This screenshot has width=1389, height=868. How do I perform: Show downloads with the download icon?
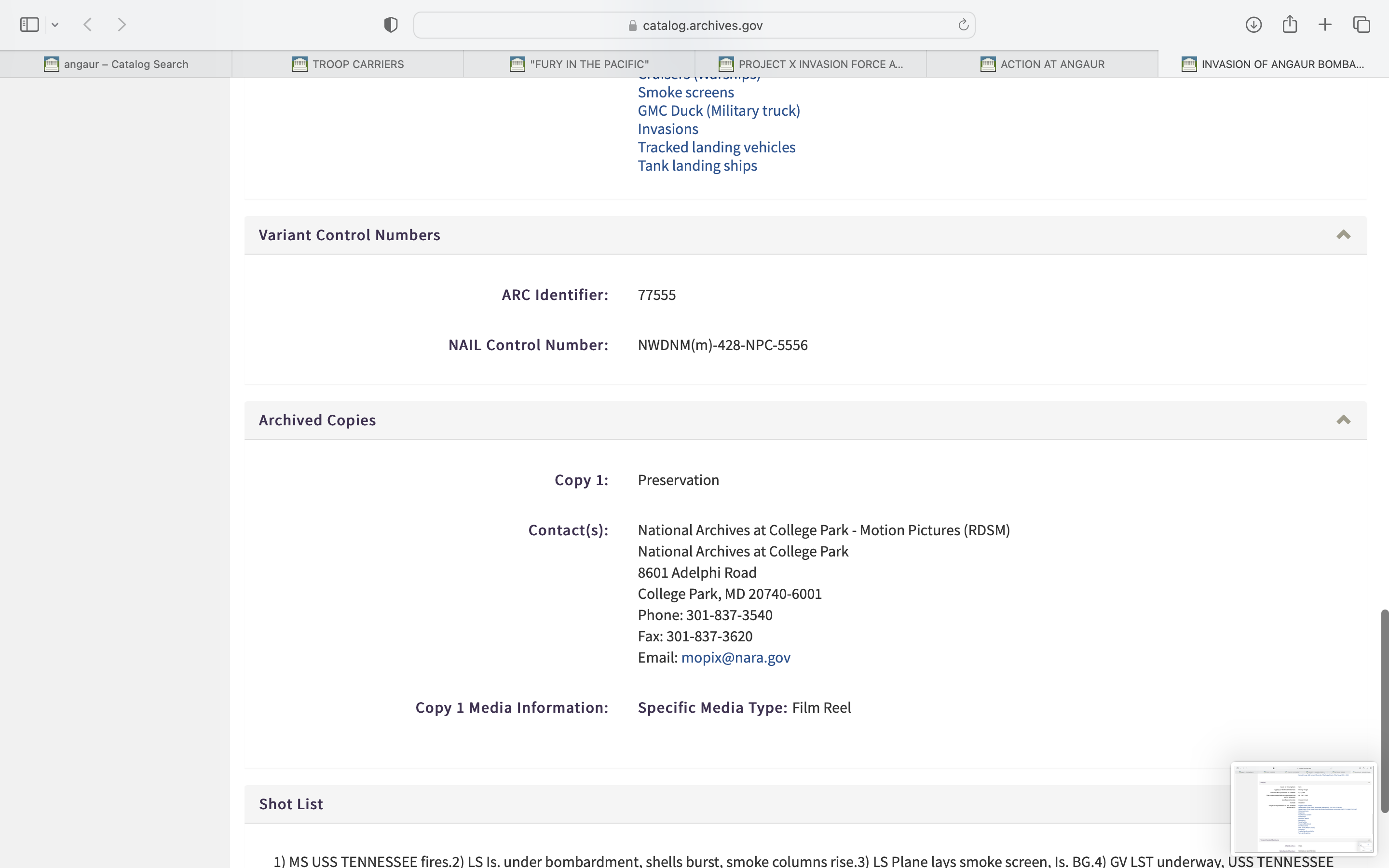pyautogui.click(x=1253, y=25)
